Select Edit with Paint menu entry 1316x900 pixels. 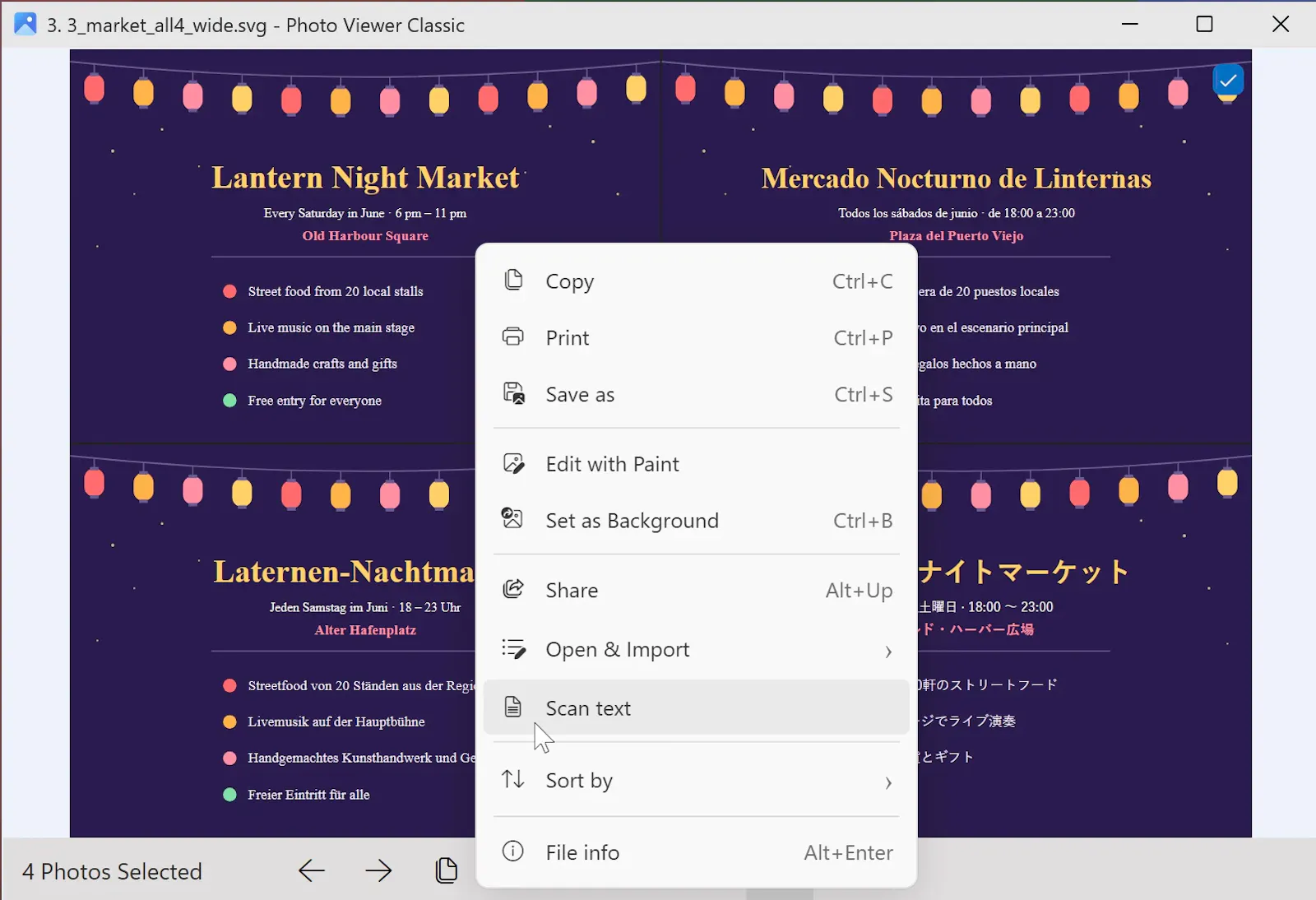(697, 464)
